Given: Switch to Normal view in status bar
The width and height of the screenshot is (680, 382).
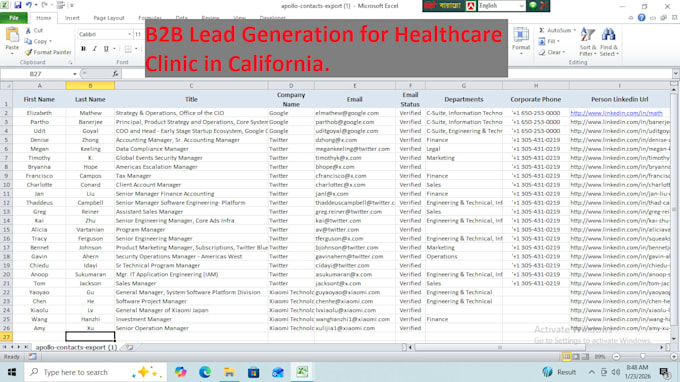Looking at the screenshot, I should click(566, 356).
